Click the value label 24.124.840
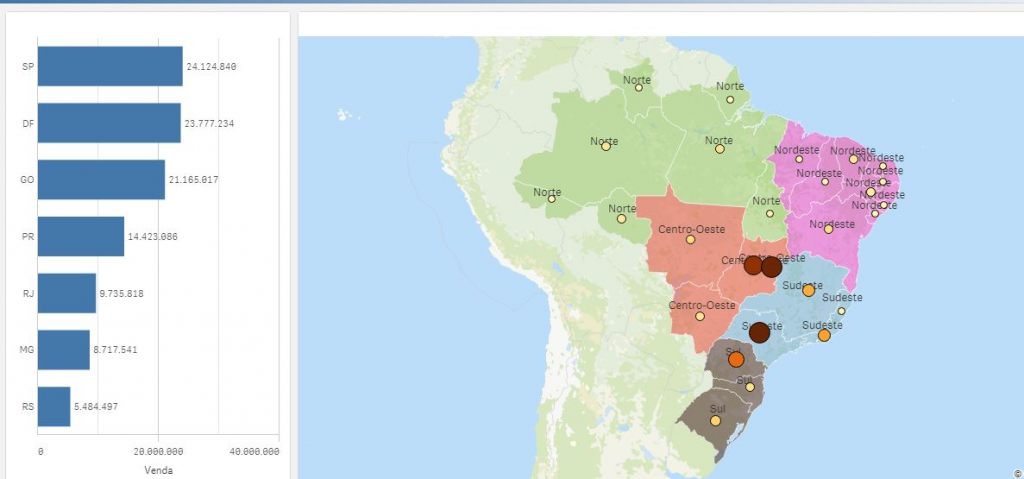Viewport: 1024px width, 479px height. click(211, 67)
